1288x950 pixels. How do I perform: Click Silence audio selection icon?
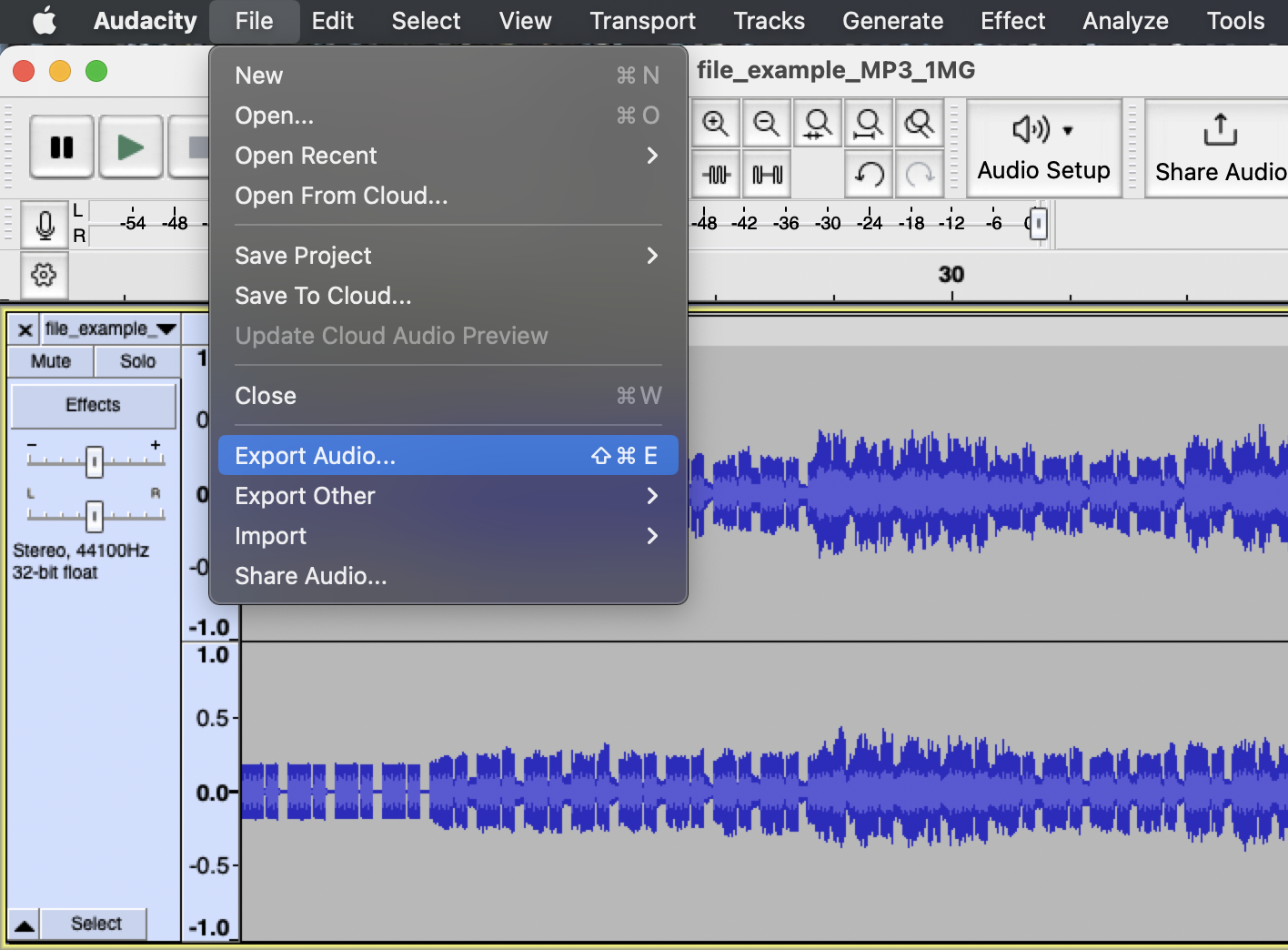(767, 175)
